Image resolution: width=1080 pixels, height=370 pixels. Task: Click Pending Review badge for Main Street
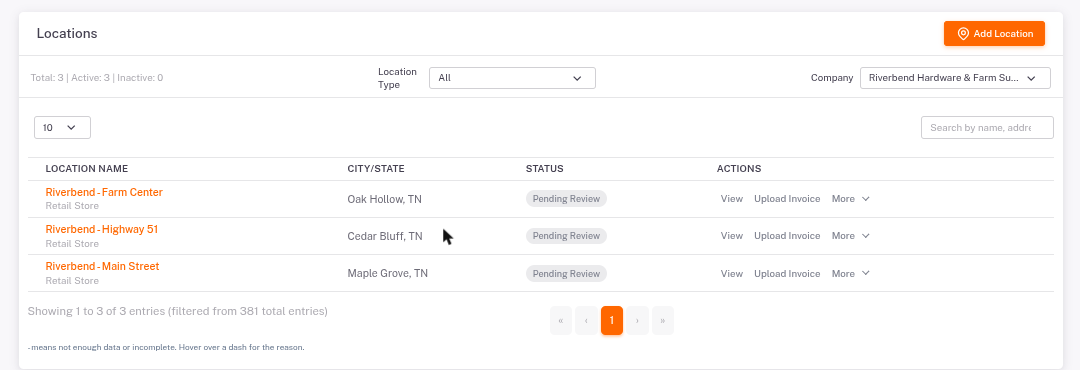click(566, 274)
